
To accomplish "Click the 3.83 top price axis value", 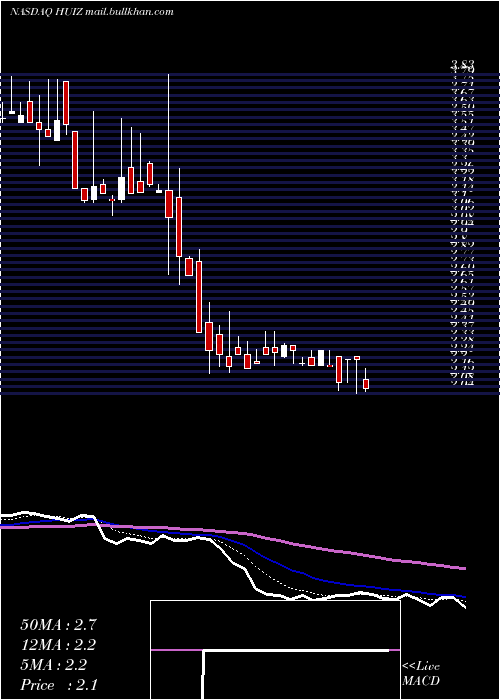I will click(x=462, y=64).
